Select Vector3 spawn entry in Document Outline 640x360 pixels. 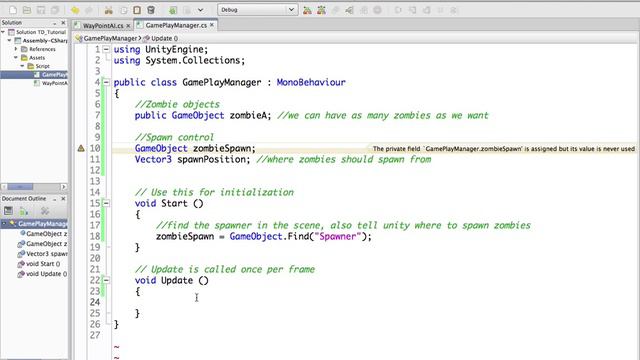pos(42,253)
